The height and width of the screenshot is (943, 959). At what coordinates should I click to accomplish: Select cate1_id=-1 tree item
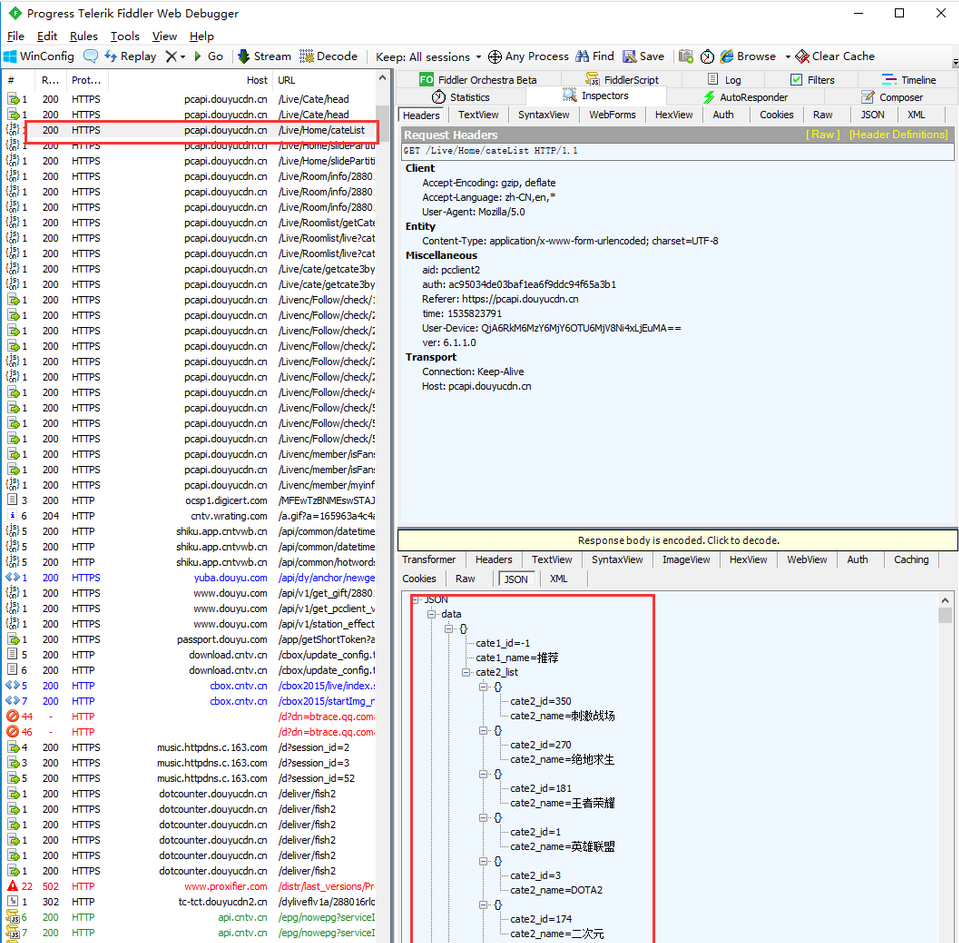tap(503, 643)
